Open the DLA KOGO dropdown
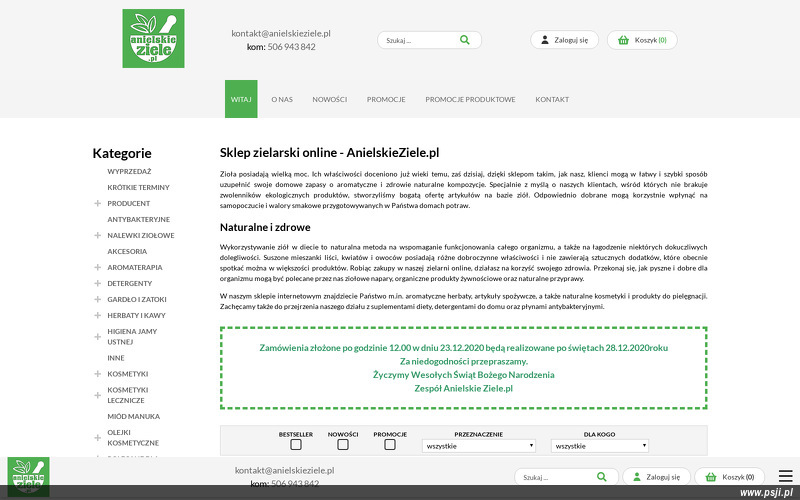Viewport: 800px width, 500px height. 599,445
